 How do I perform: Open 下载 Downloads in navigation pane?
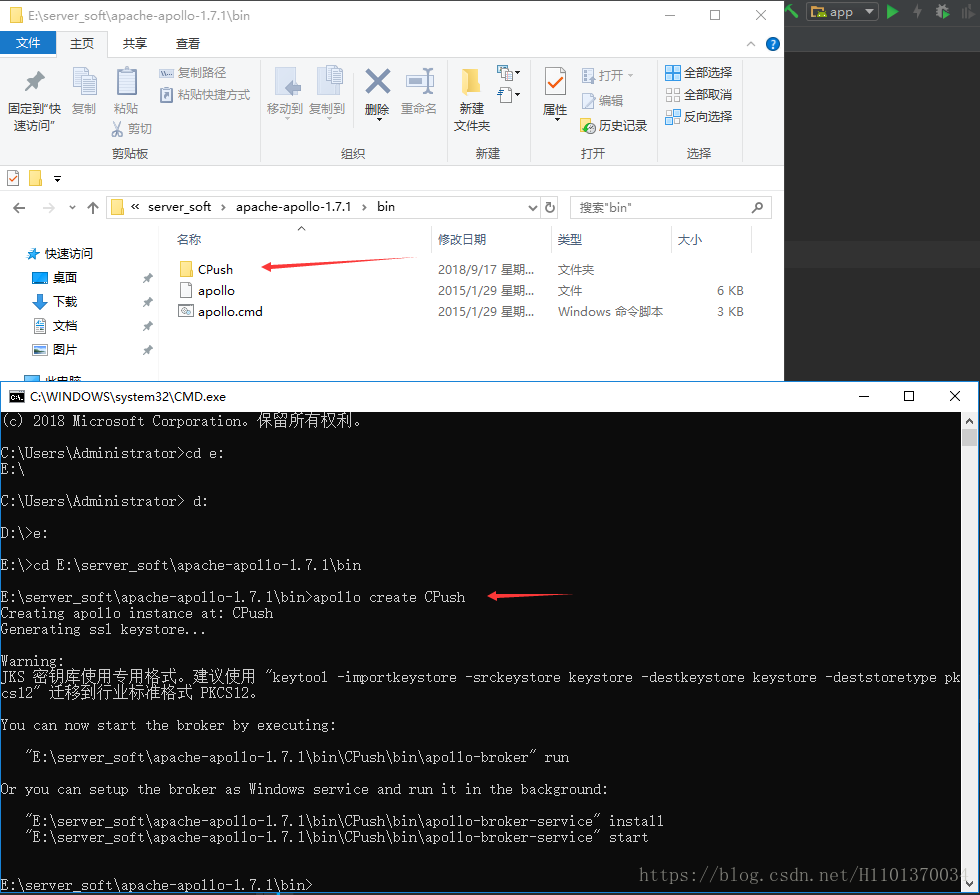tap(65, 302)
